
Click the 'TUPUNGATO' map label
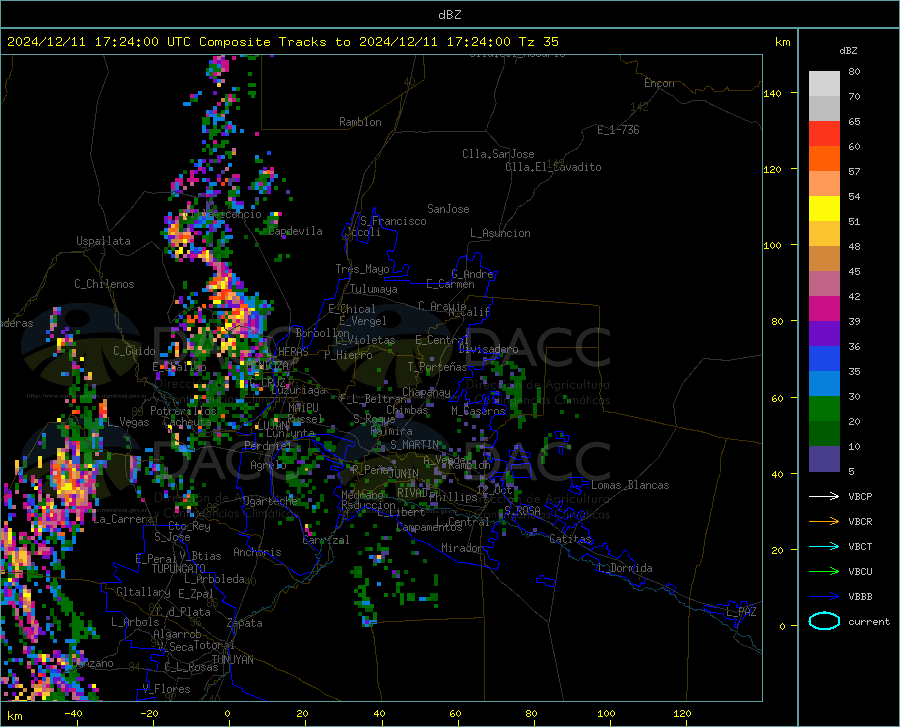click(x=179, y=569)
